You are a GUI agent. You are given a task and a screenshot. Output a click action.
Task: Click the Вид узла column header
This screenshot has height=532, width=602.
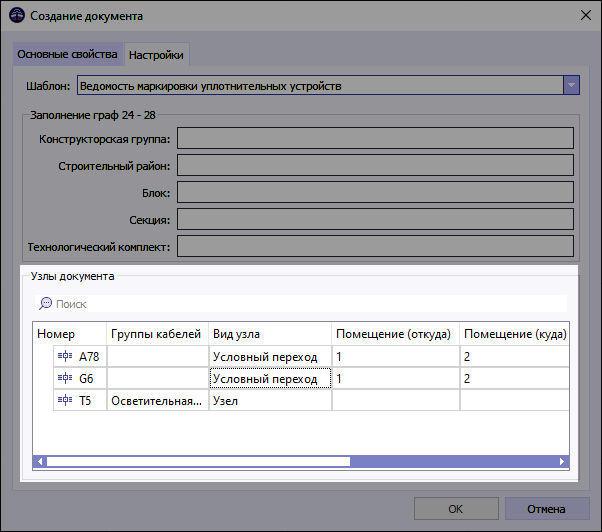pyautogui.click(x=270, y=334)
